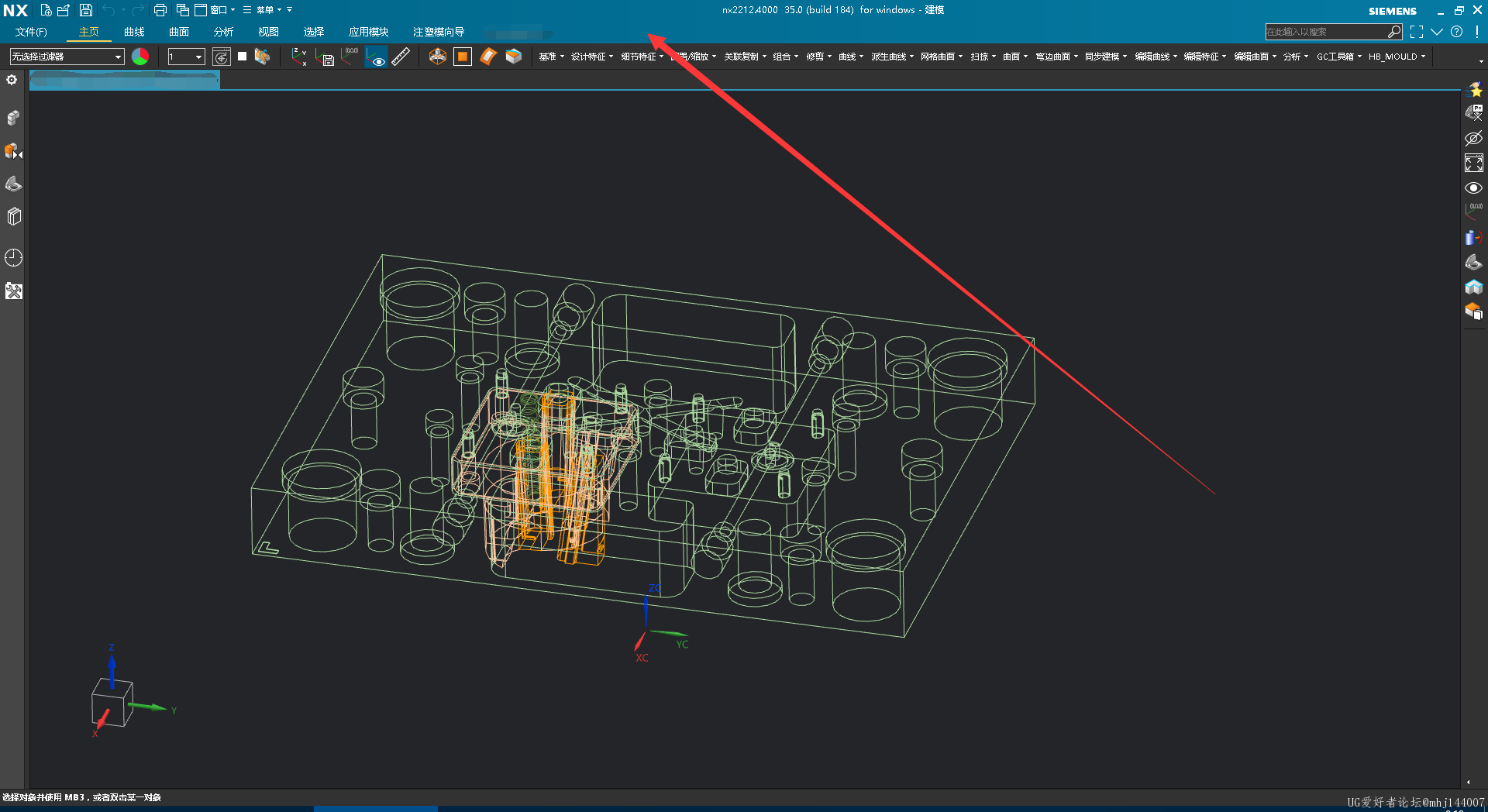
Task: Click the save WCS icon
Action: 325,57
